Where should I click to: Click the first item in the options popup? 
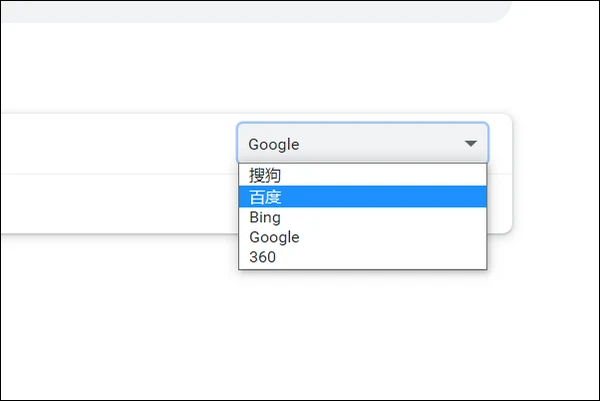tap(300, 175)
